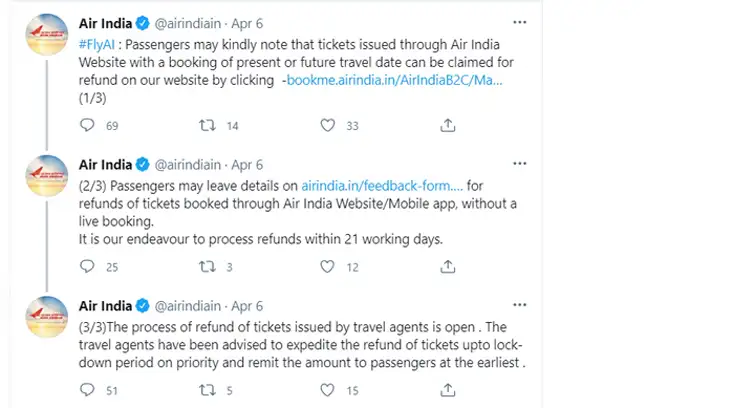Like the tweet with 33 likes
Image resolution: width=750 pixels, height=408 pixels.
(327, 125)
